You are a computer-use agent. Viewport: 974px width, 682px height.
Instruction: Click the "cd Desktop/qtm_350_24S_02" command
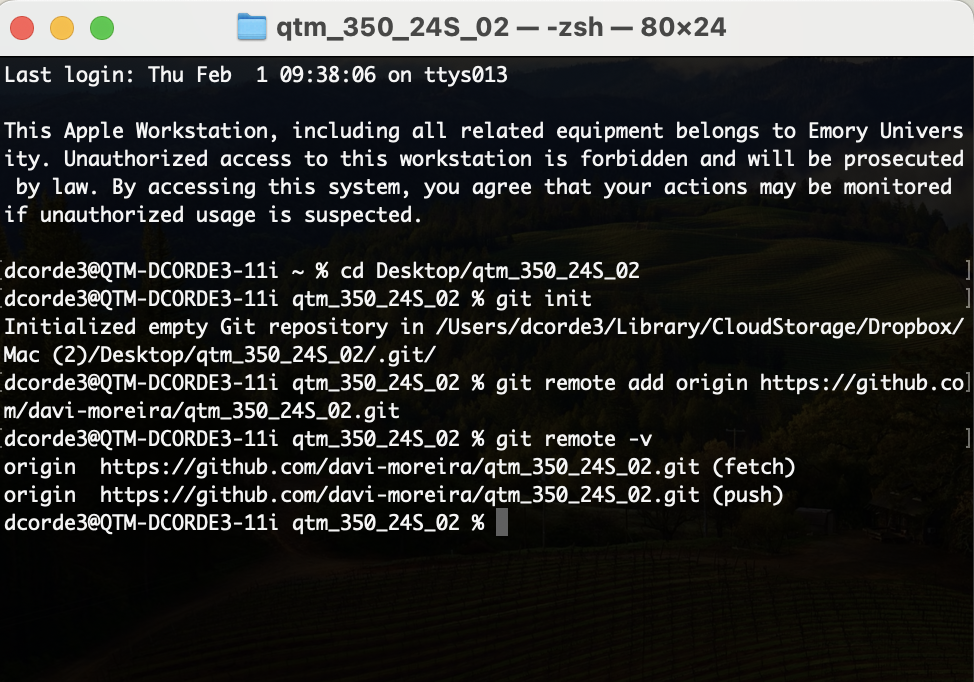(x=490, y=271)
